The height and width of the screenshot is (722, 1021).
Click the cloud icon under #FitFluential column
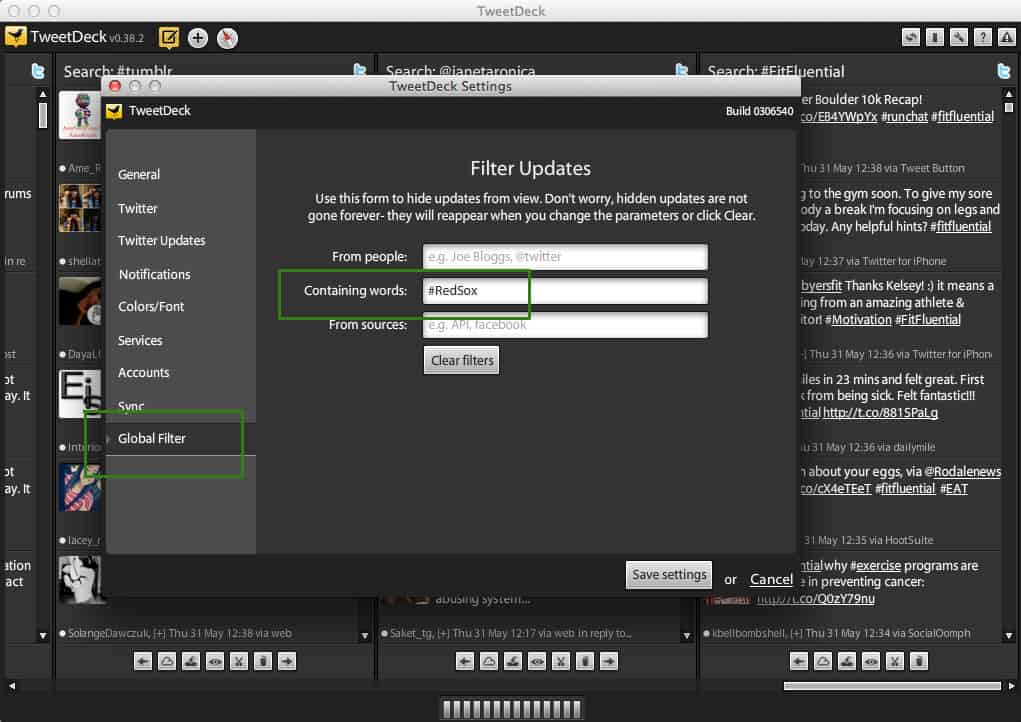click(823, 661)
